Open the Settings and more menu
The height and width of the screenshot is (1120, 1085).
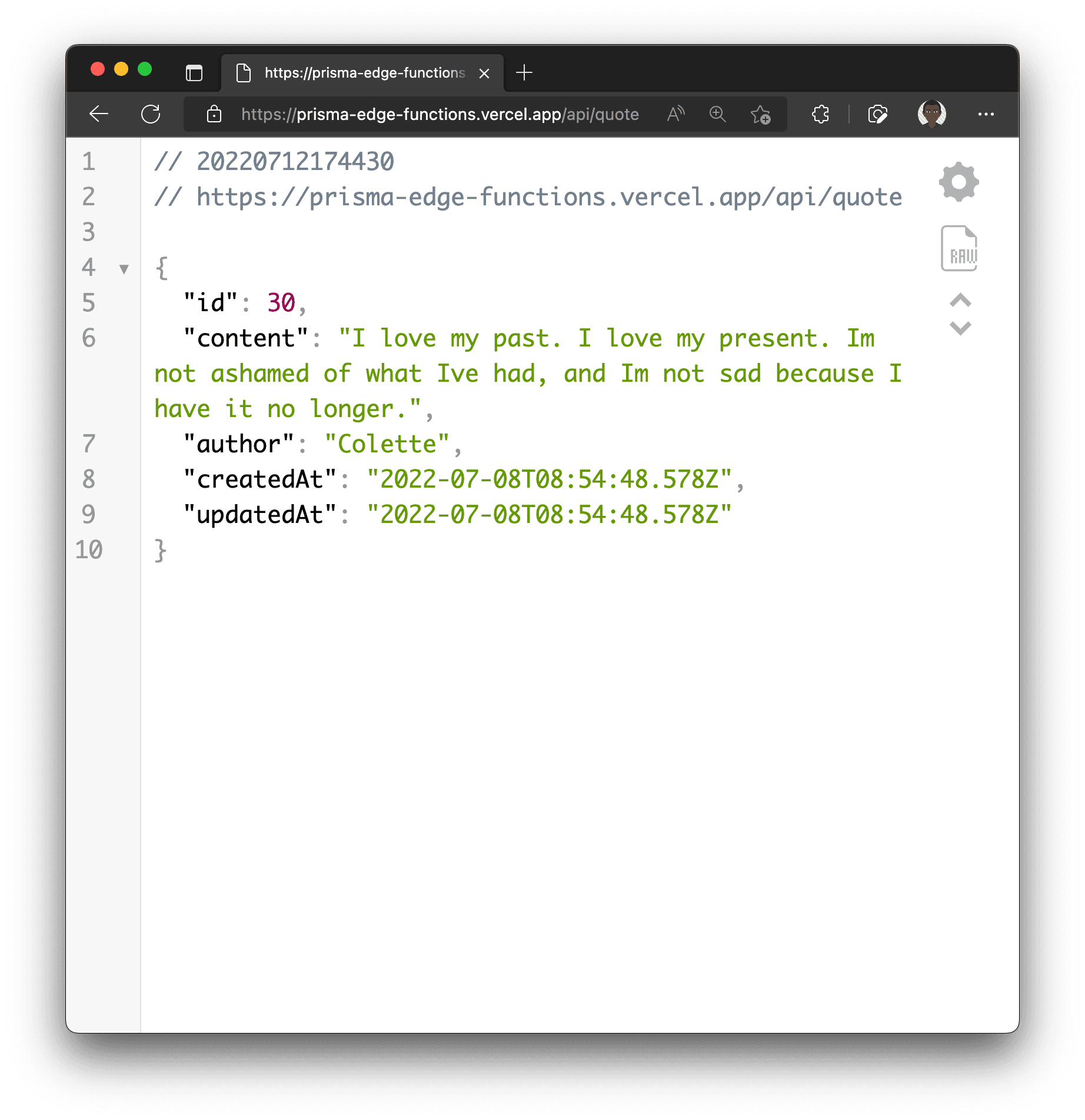point(986,114)
